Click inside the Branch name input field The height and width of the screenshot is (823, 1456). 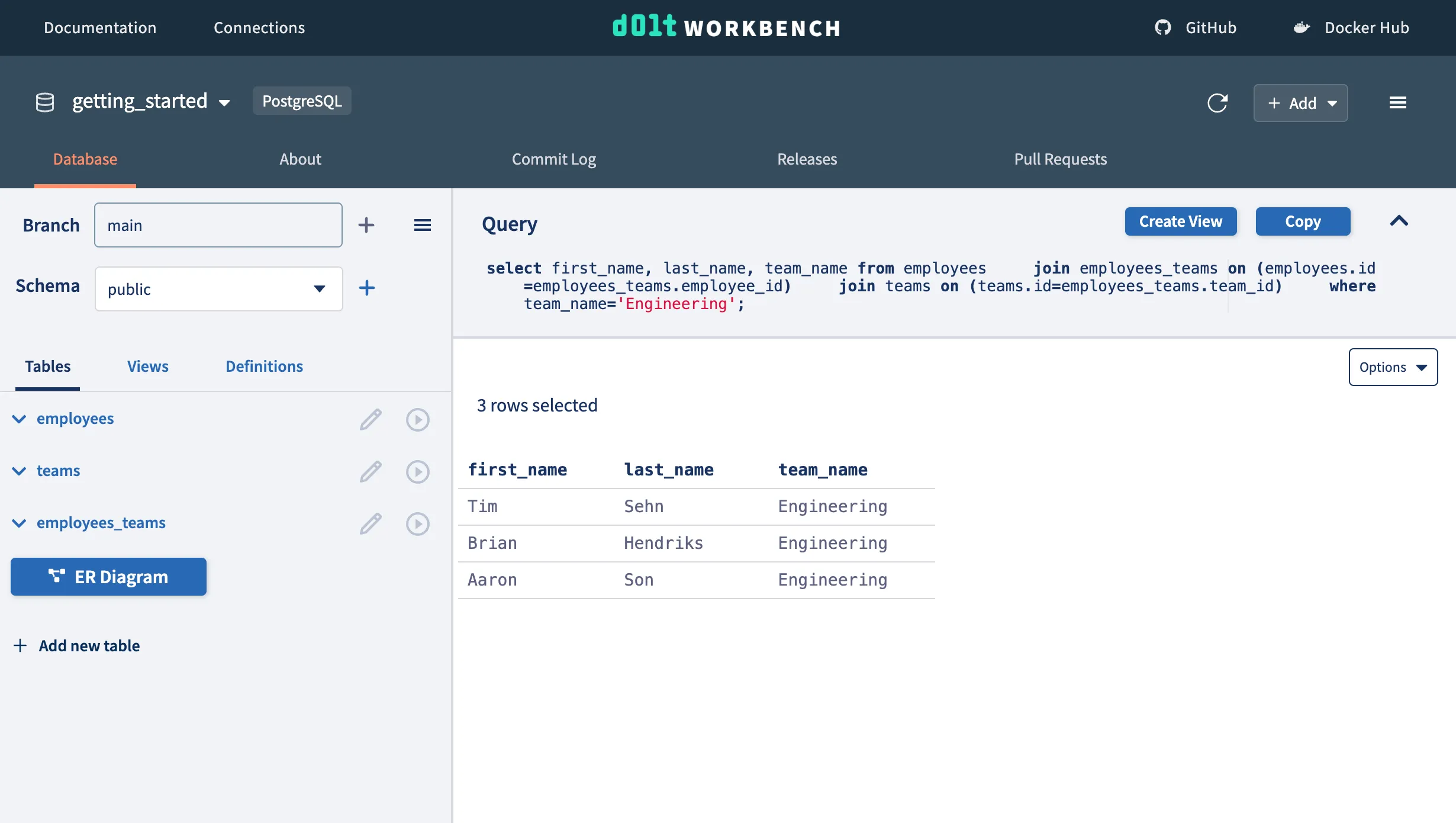coord(218,225)
